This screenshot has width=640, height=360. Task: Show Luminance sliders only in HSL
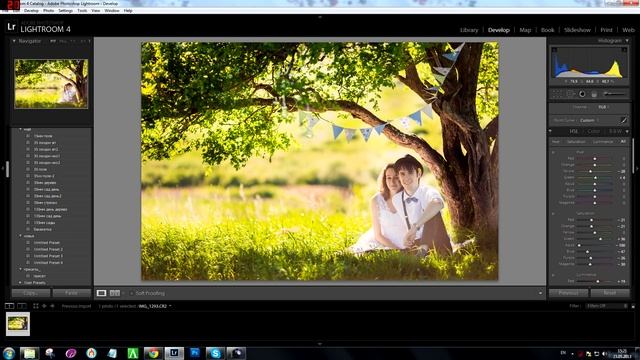[603, 142]
